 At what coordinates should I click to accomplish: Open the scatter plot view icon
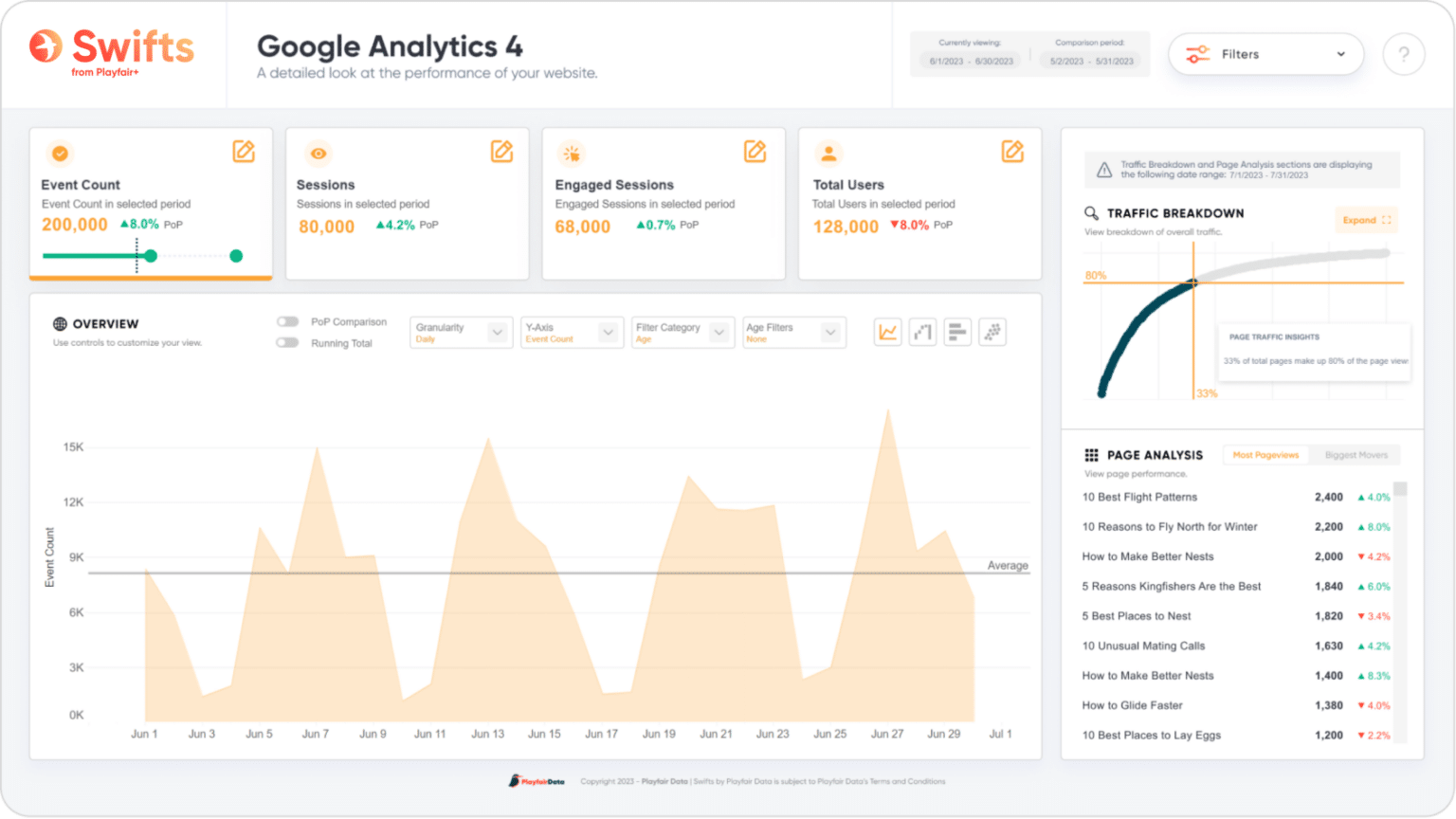tap(992, 332)
